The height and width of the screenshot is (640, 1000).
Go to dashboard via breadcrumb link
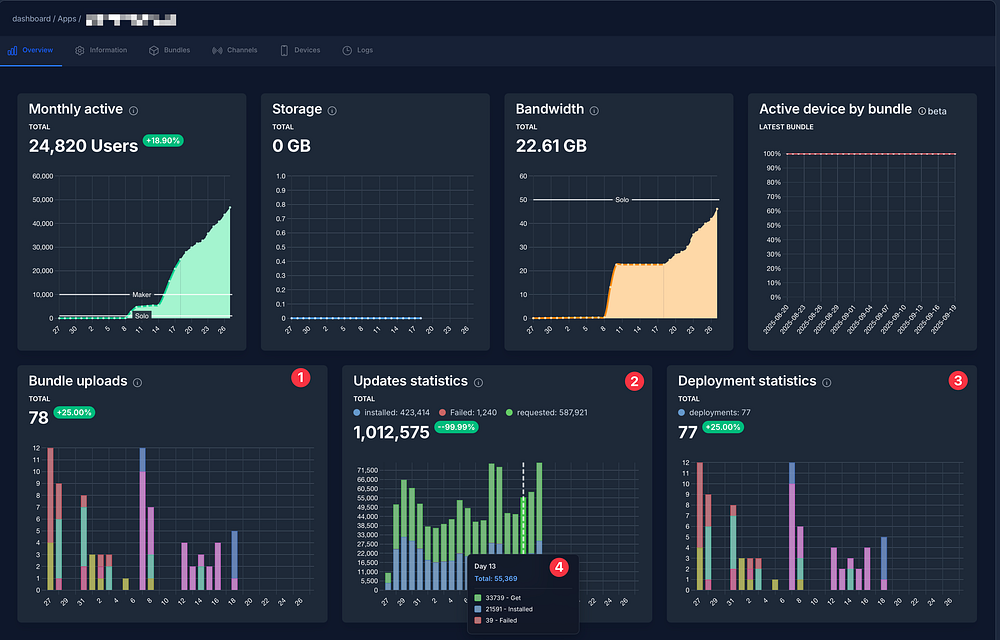tap(31, 19)
